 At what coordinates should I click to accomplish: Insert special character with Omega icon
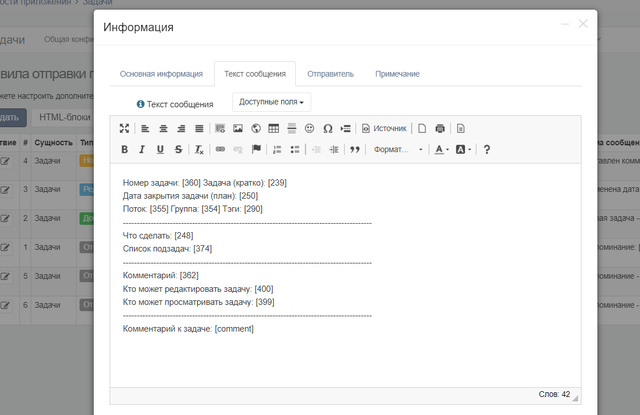coord(328,129)
